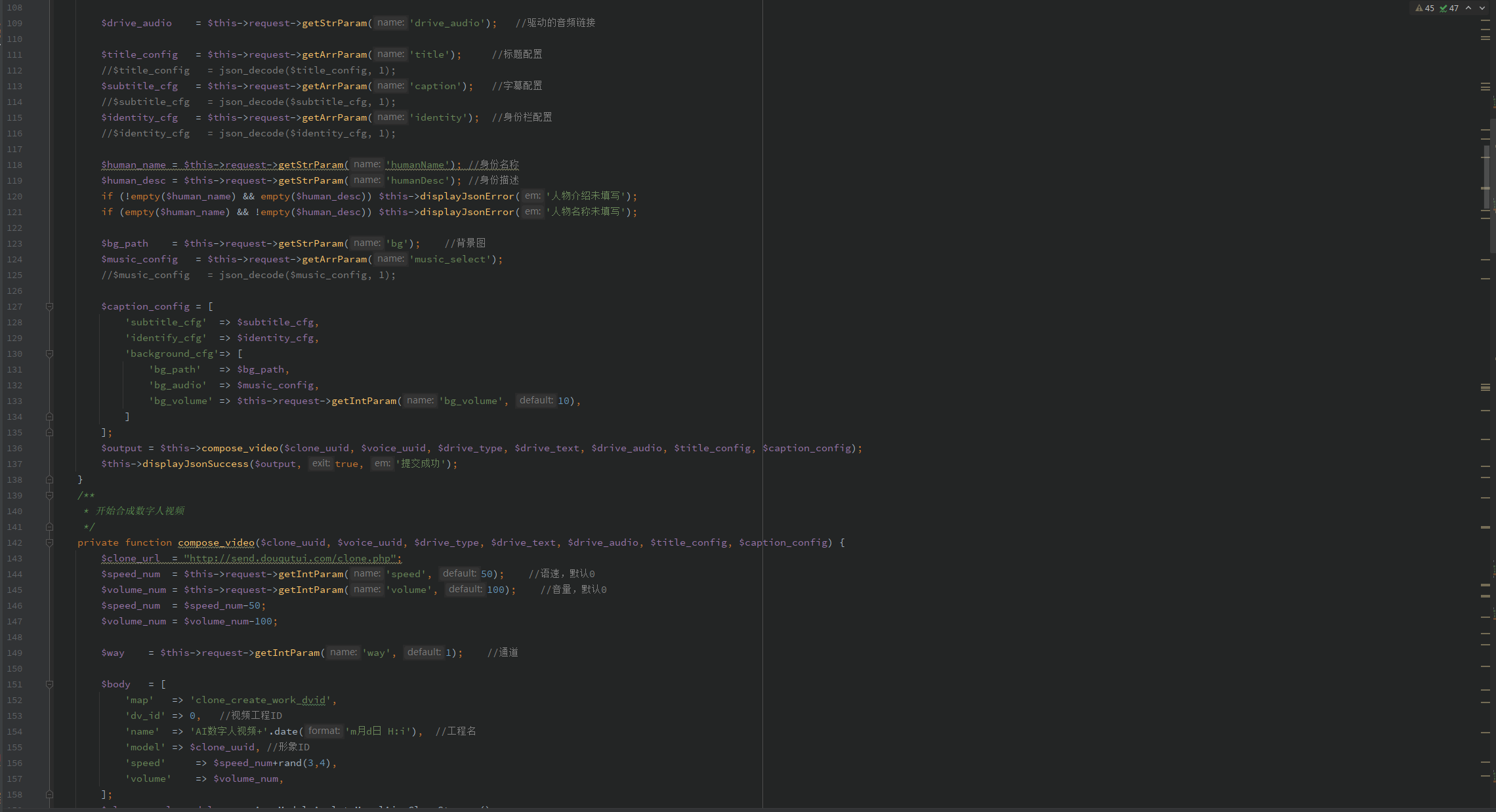The image size is (1496, 812).
Task: Click the topmost warning stripe mark in the error stripe
Action: pyautogui.click(x=1485, y=21)
